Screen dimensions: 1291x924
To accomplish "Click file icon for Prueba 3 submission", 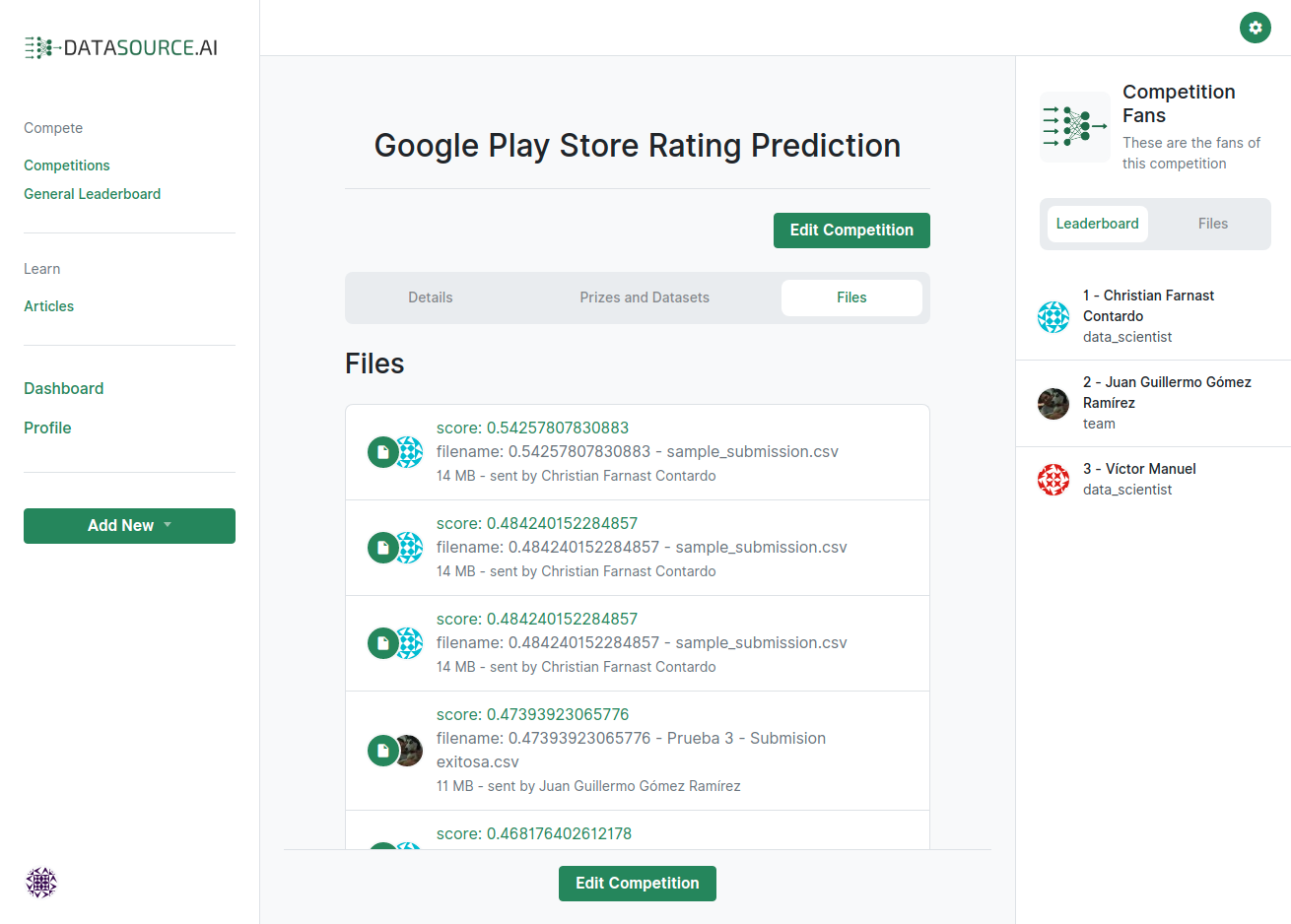I will pos(382,751).
